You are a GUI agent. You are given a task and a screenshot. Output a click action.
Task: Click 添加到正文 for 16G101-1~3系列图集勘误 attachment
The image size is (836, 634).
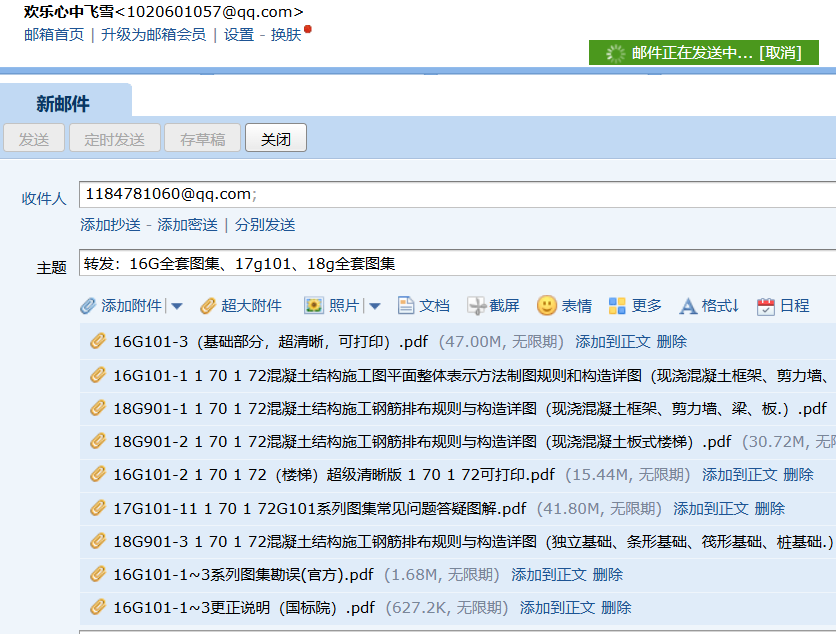[x=549, y=574]
